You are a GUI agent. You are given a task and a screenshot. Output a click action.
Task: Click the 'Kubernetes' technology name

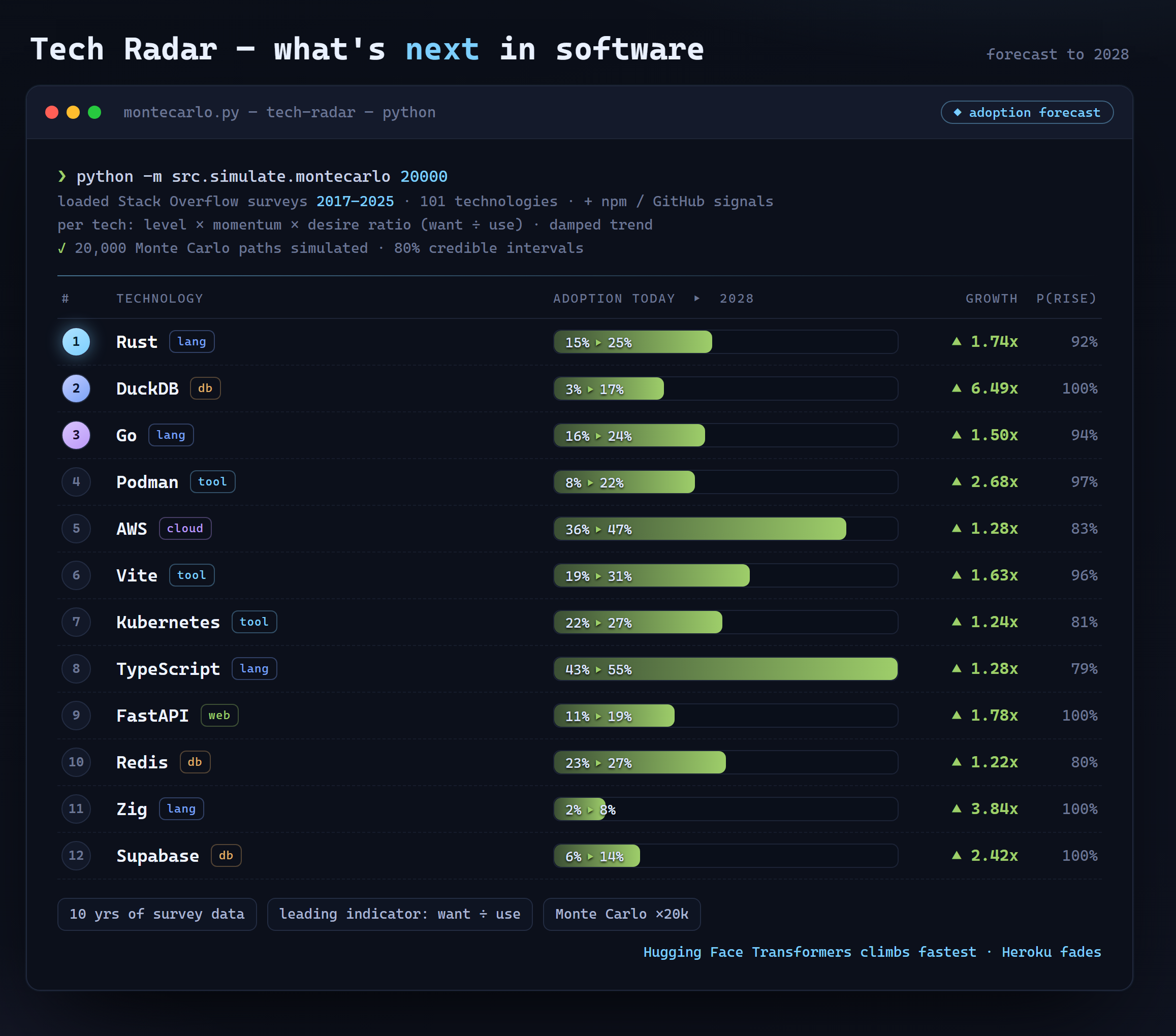[x=168, y=623]
